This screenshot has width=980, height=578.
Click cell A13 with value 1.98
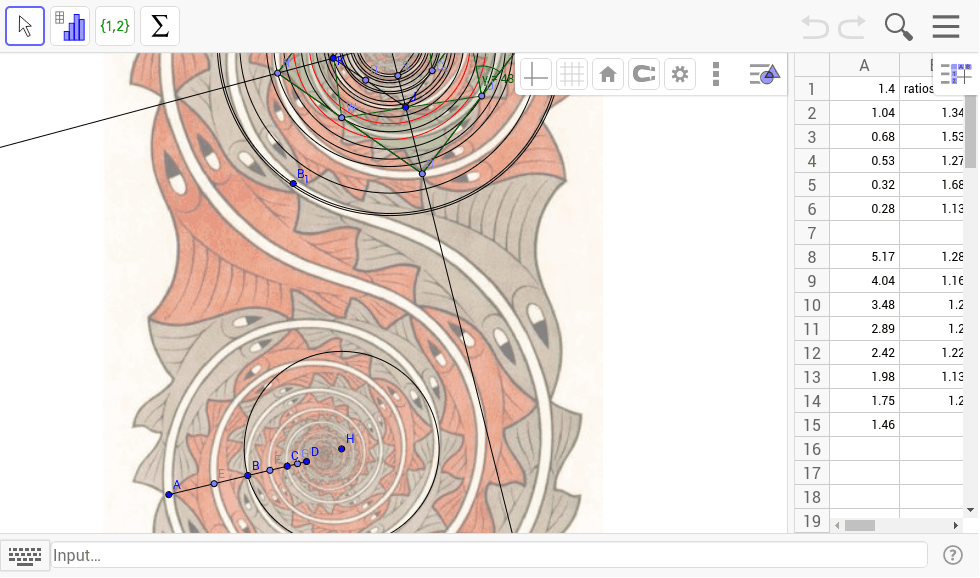864,377
